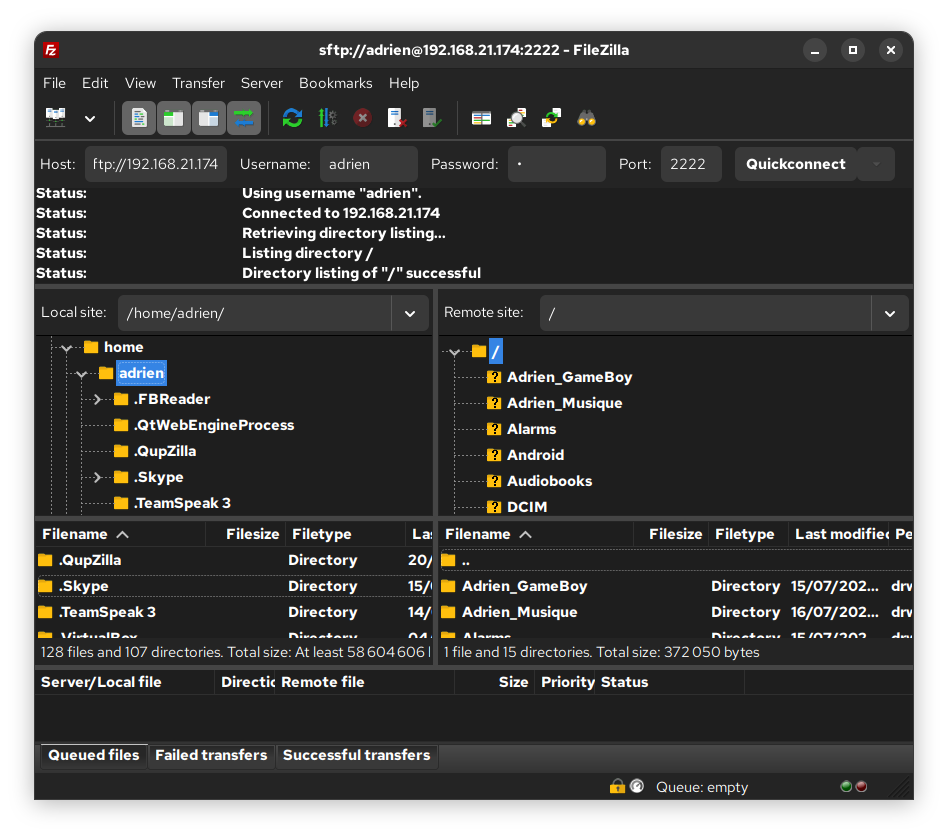Sort local files by Filesize column
The height and width of the screenshot is (837, 948).
click(245, 534)
